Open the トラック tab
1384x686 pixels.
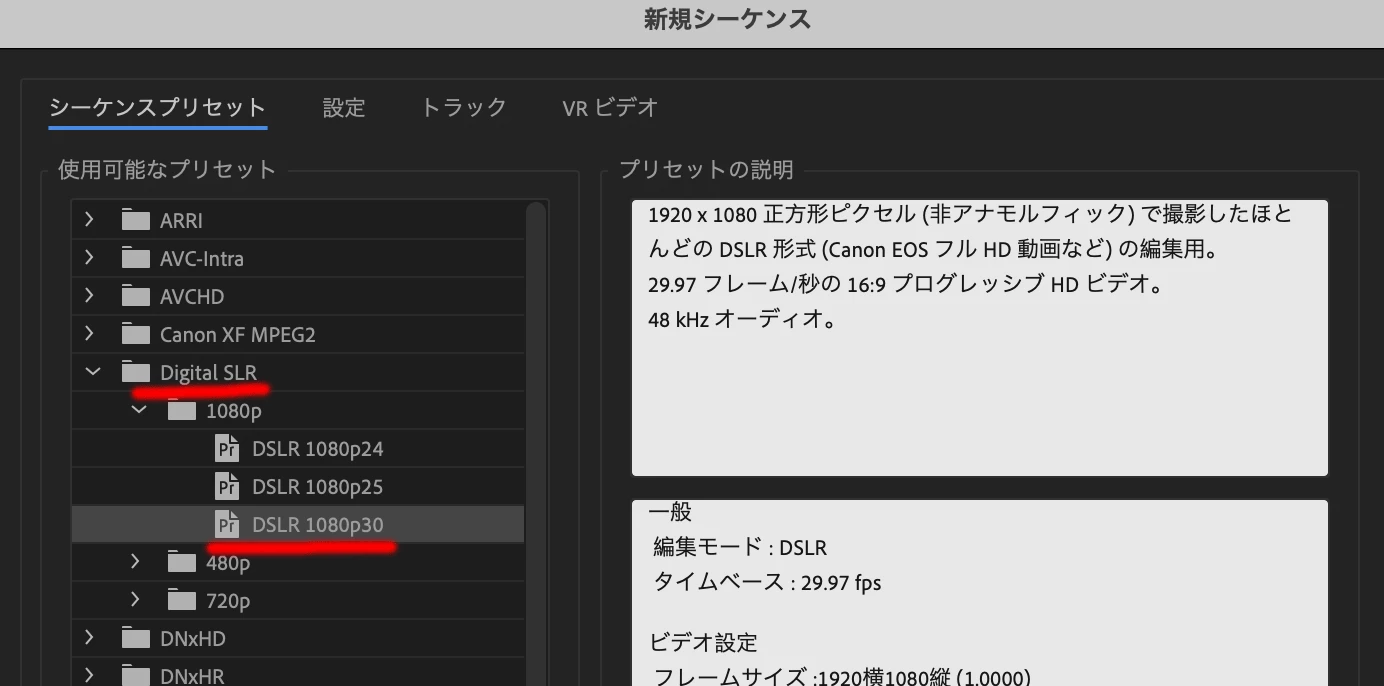464,108
